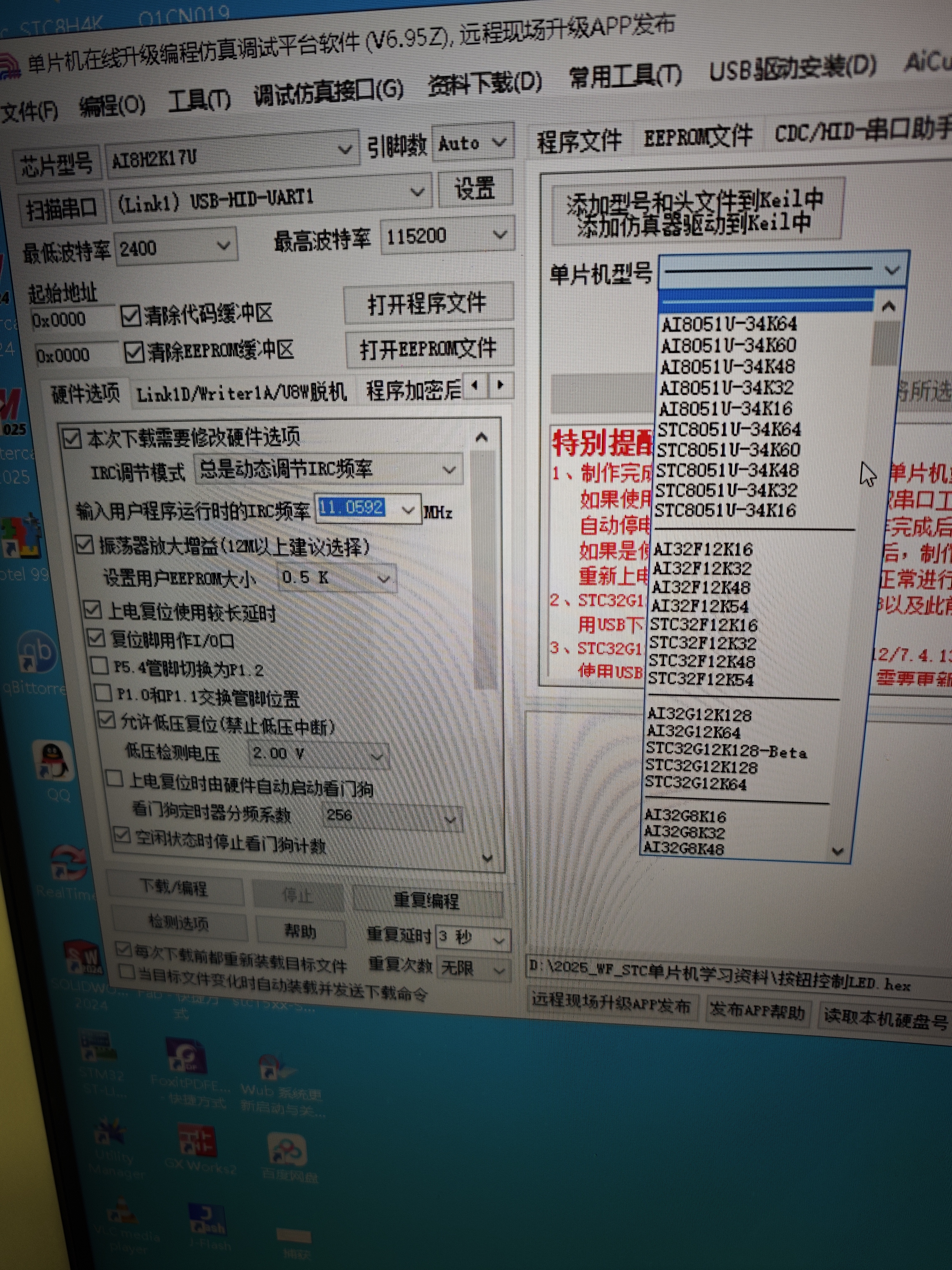Image resolution: width=952 pixels, height=1270 pixels.
Task: Toggle 允许低压复位 checkbox
Action: point(107,720)
